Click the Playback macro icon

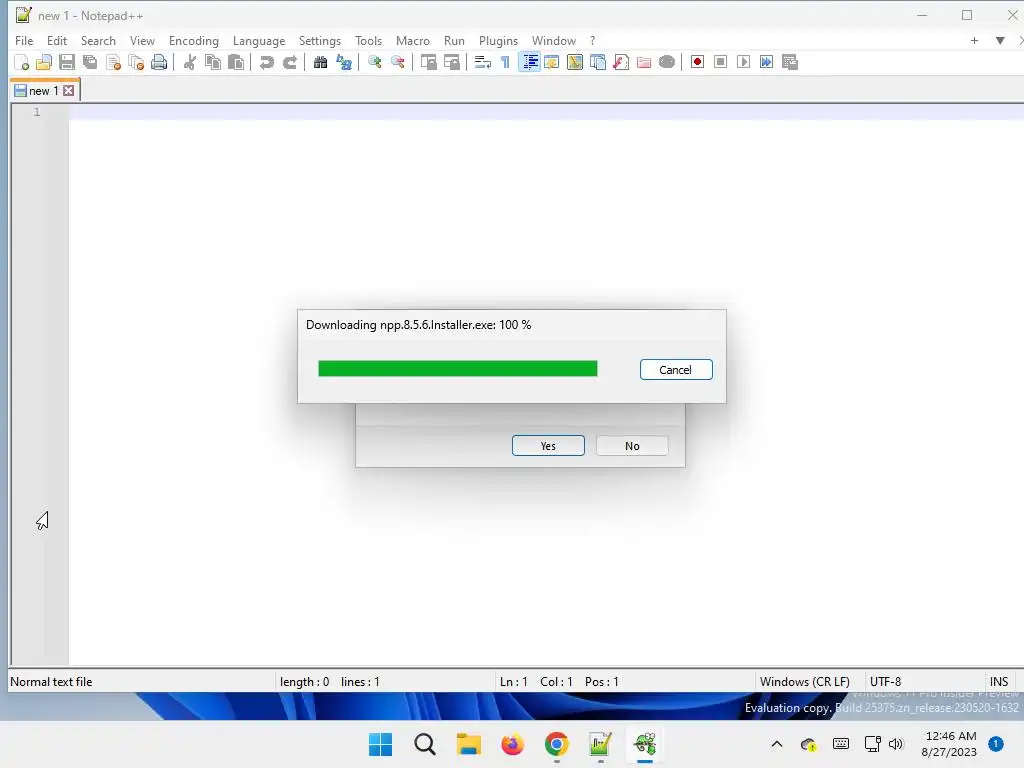(x=743, y=62)
